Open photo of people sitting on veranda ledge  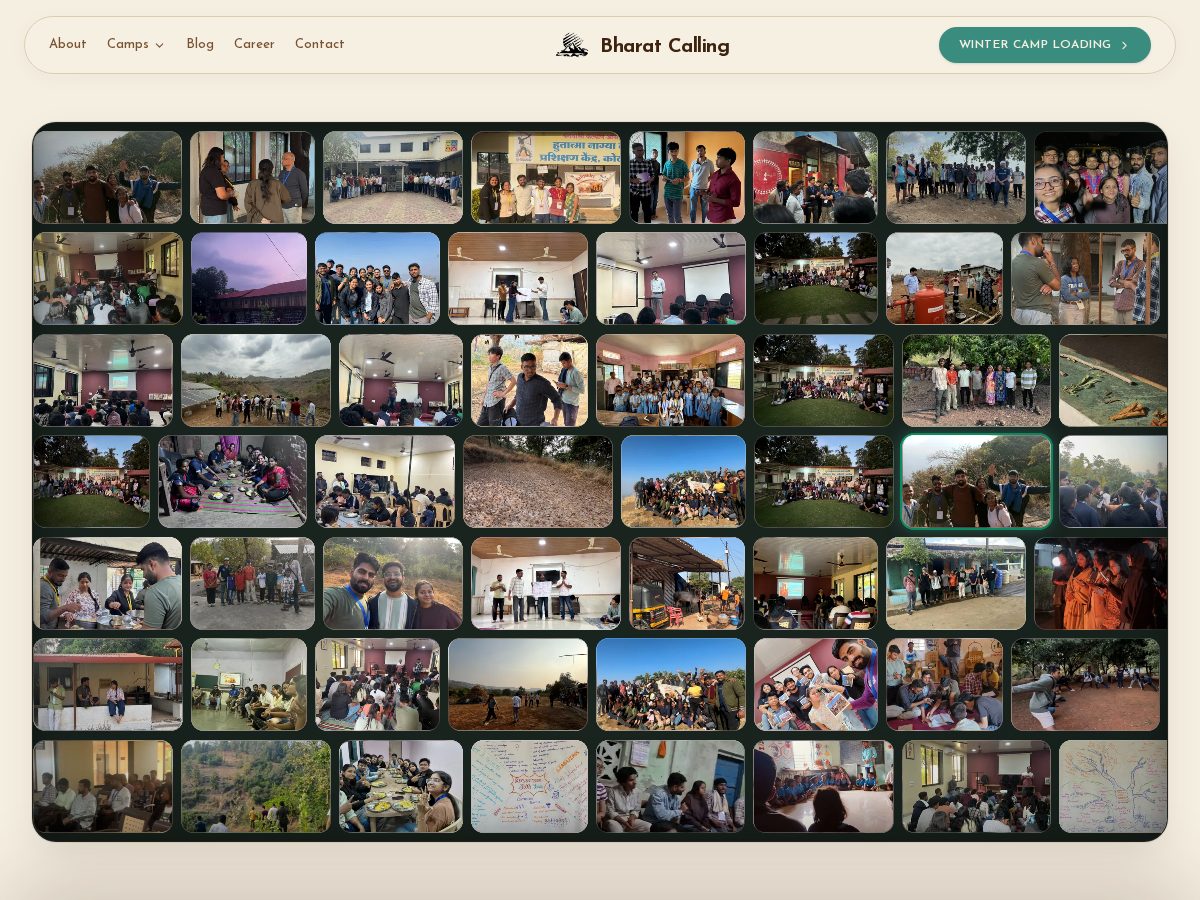pyautogui.click(x=107, y=684)
